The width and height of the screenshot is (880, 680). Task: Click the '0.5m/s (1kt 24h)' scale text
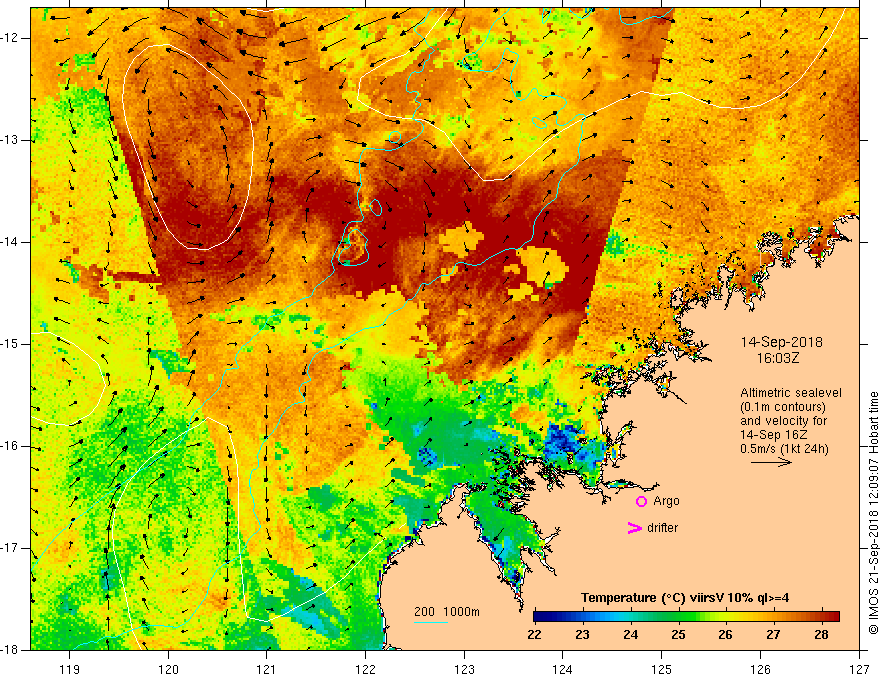(784, 449)
